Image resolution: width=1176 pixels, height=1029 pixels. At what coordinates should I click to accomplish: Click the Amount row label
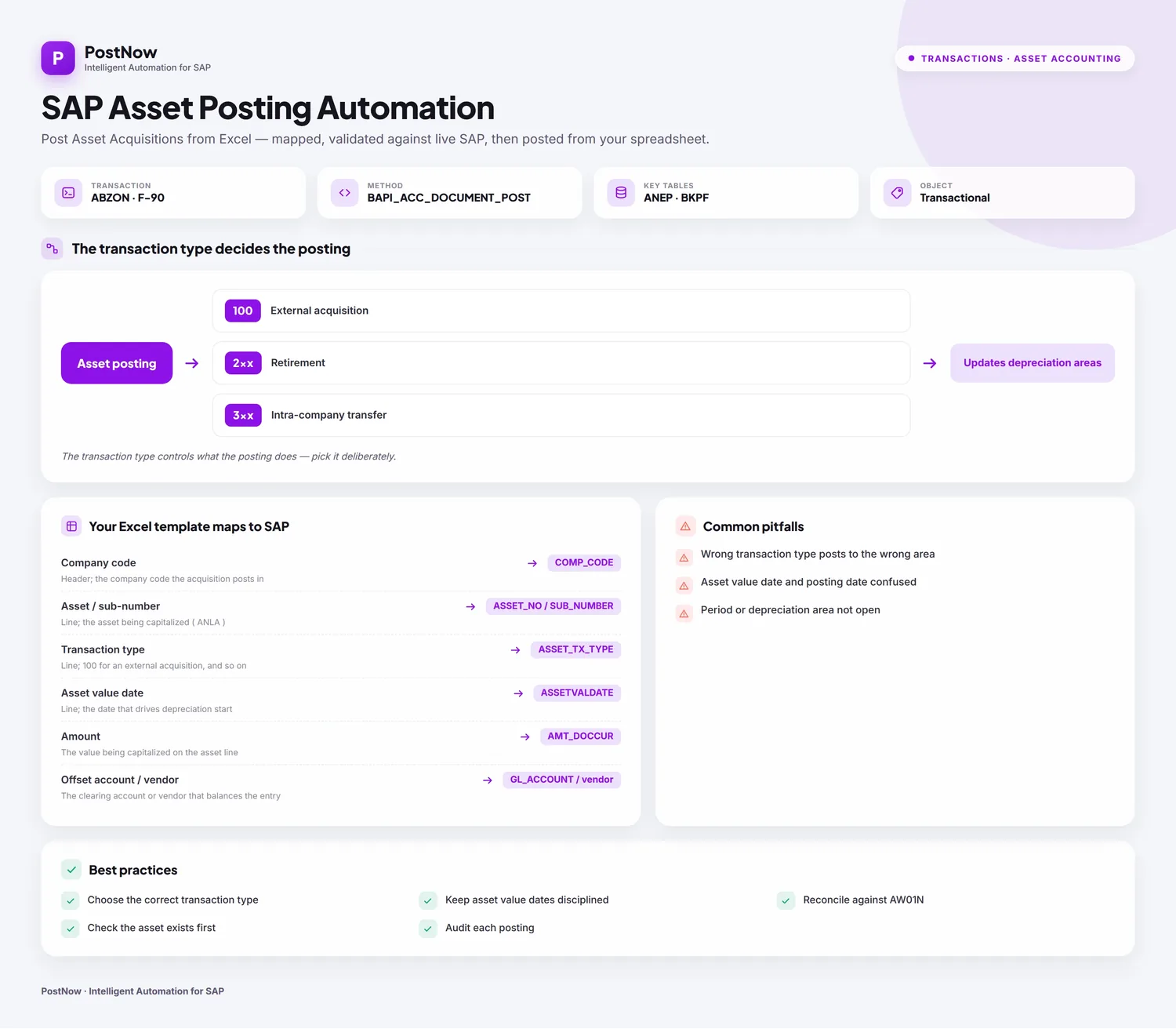point(81,736)
